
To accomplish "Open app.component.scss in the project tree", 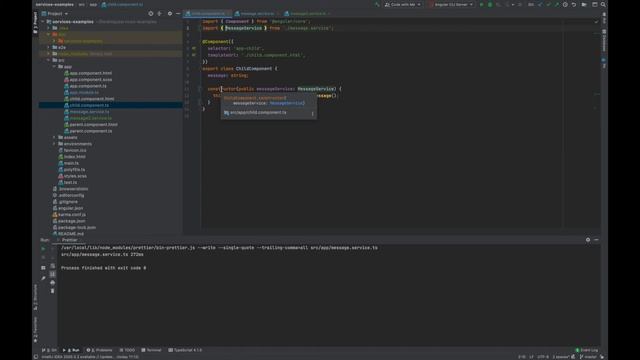I will 91,80.
